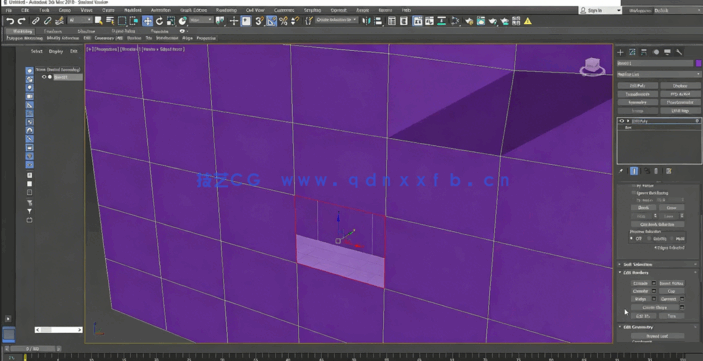Toggle Pin Stack icon below modifier stack

621,171
